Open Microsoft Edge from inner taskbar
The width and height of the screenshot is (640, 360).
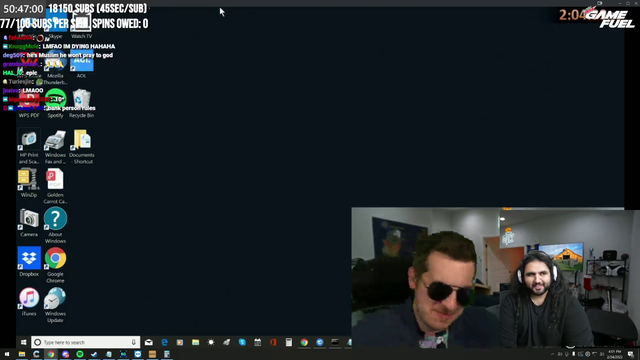click(x=164, y=342)
